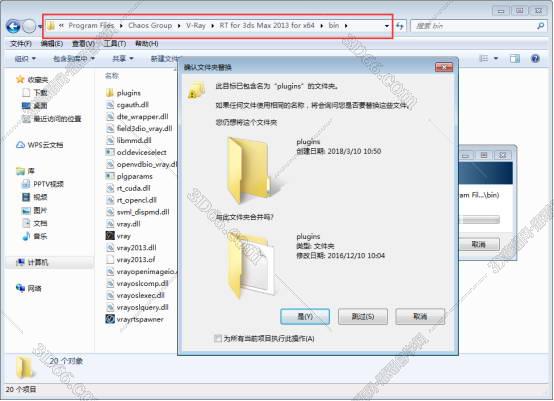554x401 pixels.
Task: Open Desktop in sidebar favorites
Action: pos(35,106)
